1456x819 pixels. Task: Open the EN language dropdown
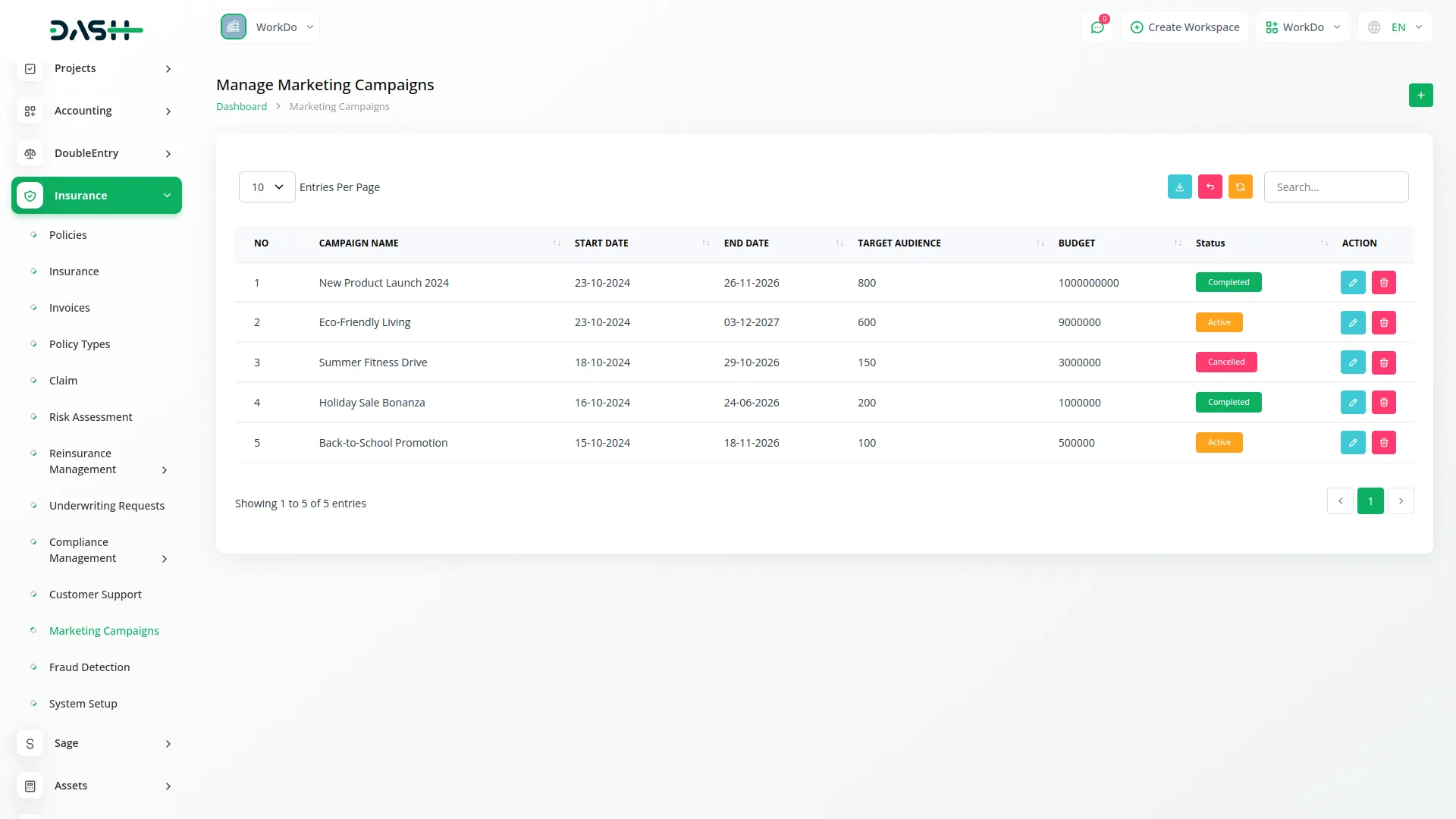tap(1395, 27)
